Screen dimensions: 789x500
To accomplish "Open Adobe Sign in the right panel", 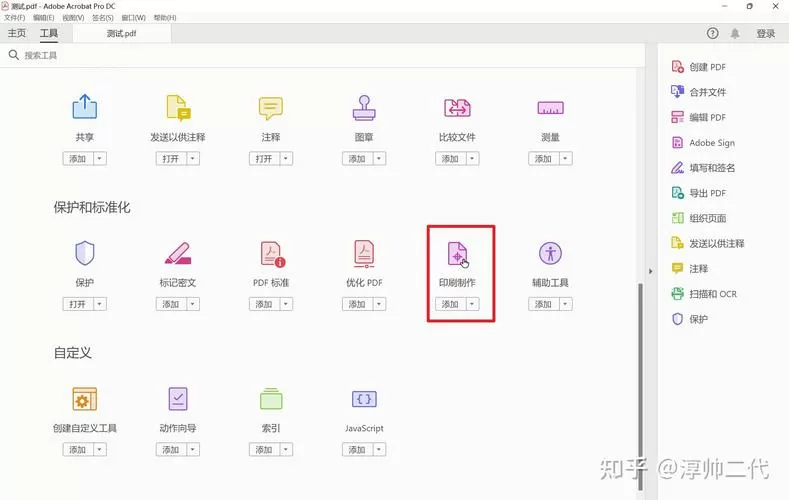I will (703, 142).
